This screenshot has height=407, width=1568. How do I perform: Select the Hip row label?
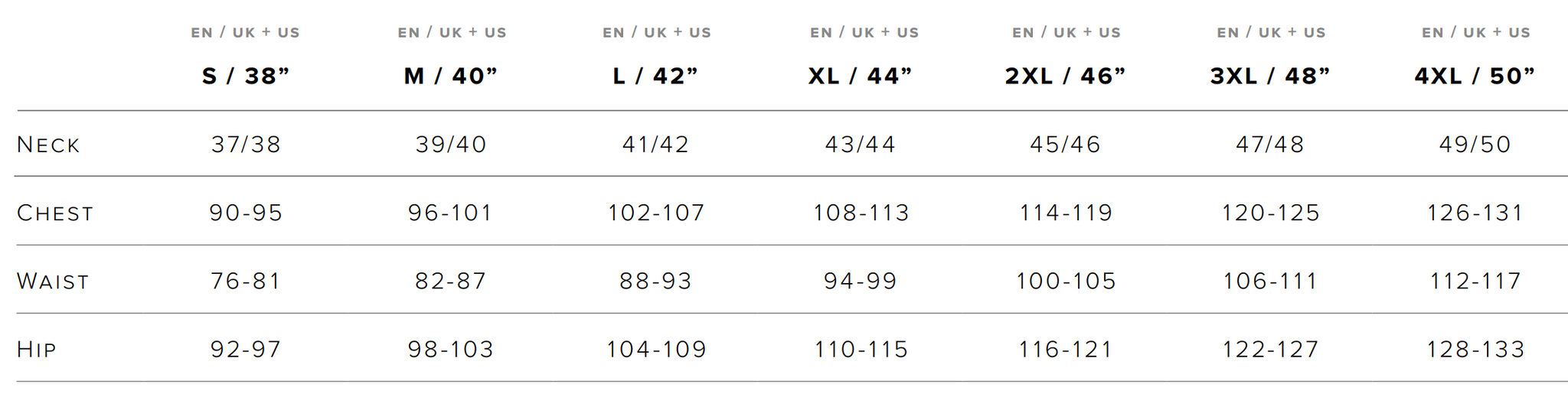tap(37, 350)
